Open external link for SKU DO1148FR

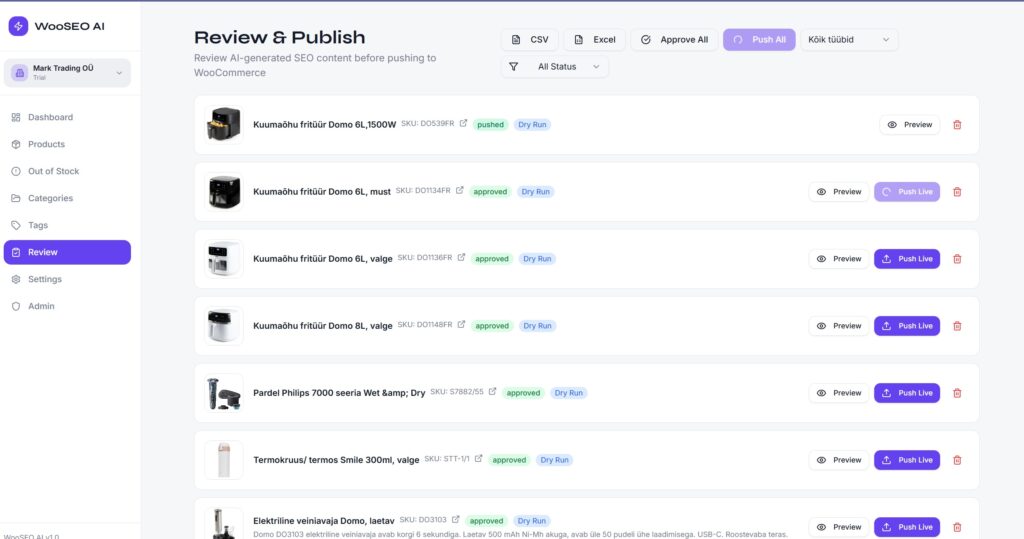point(461,325)
